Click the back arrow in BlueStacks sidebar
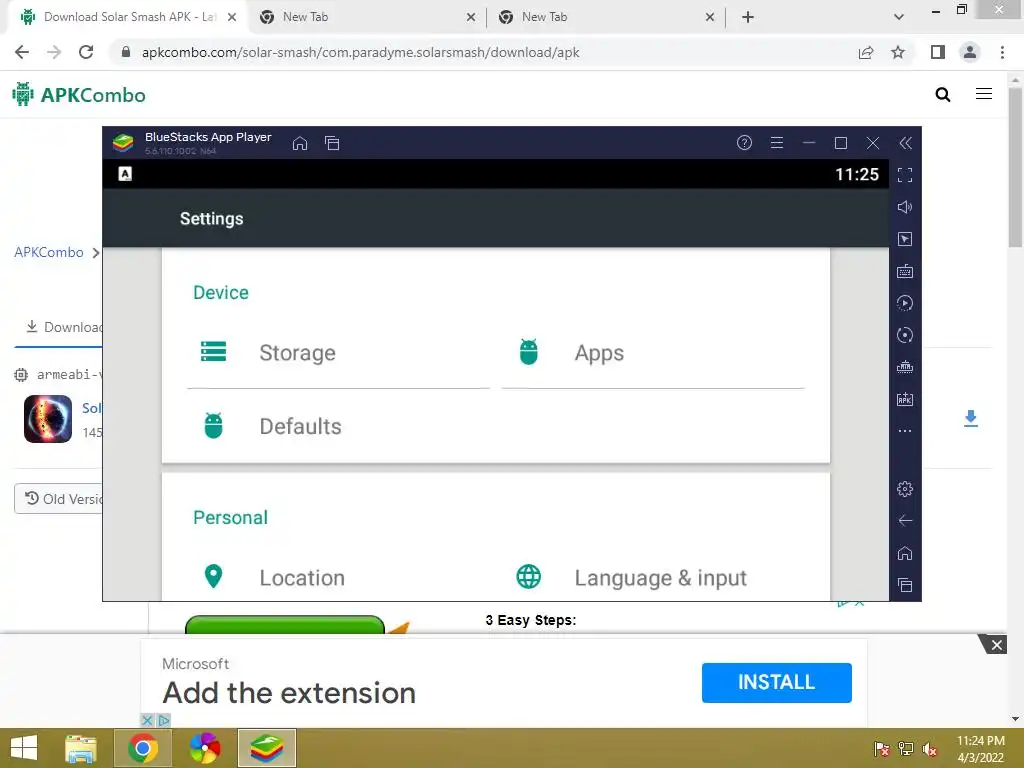This screenshot has height=768, width=1024. 905,520
